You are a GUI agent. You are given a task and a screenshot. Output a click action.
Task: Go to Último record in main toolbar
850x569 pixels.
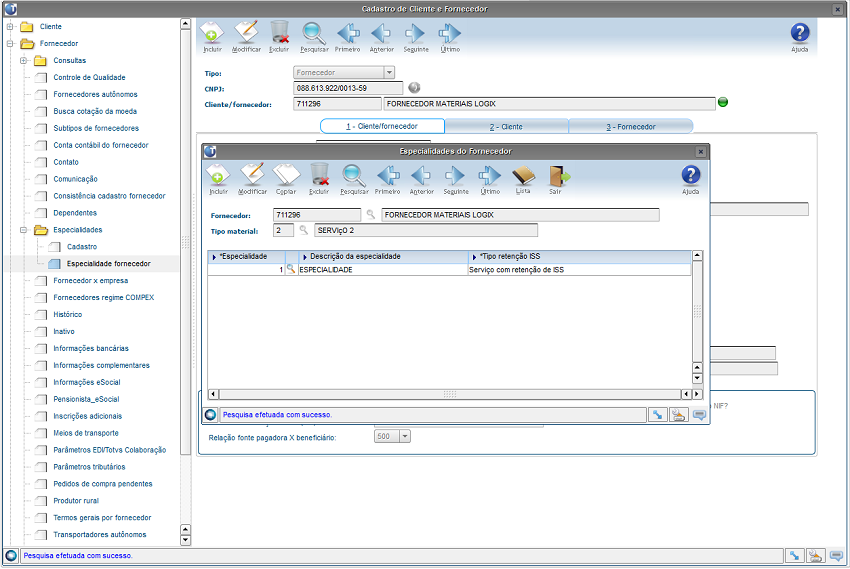pos(450,37)
